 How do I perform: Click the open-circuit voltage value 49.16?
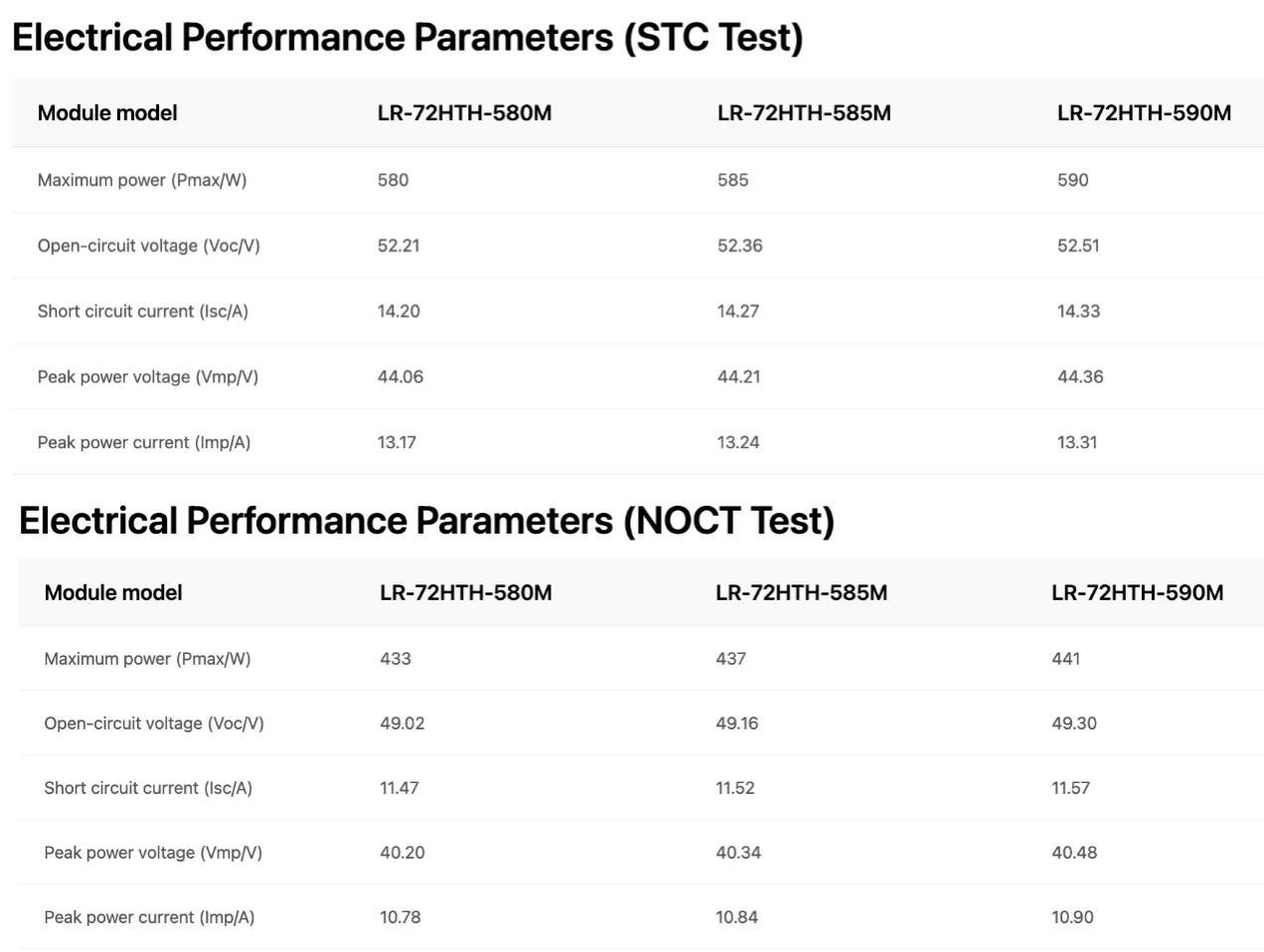[736, 723]
